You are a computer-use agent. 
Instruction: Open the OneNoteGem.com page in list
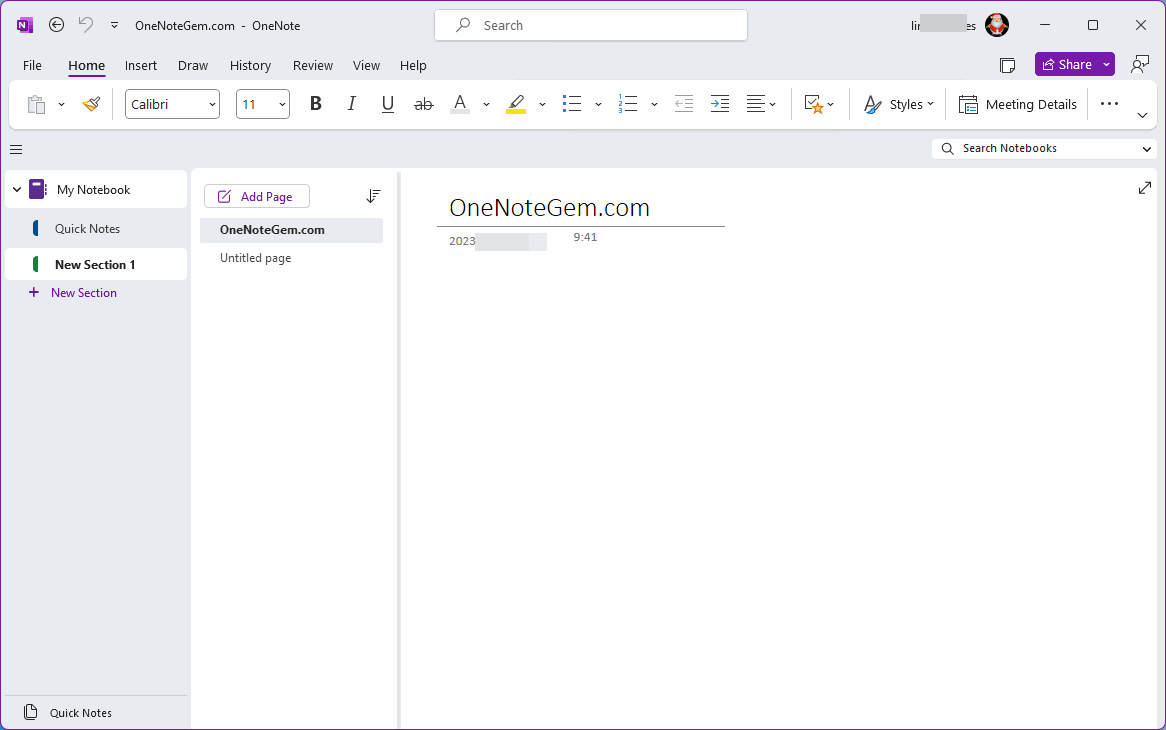[292, 230]
